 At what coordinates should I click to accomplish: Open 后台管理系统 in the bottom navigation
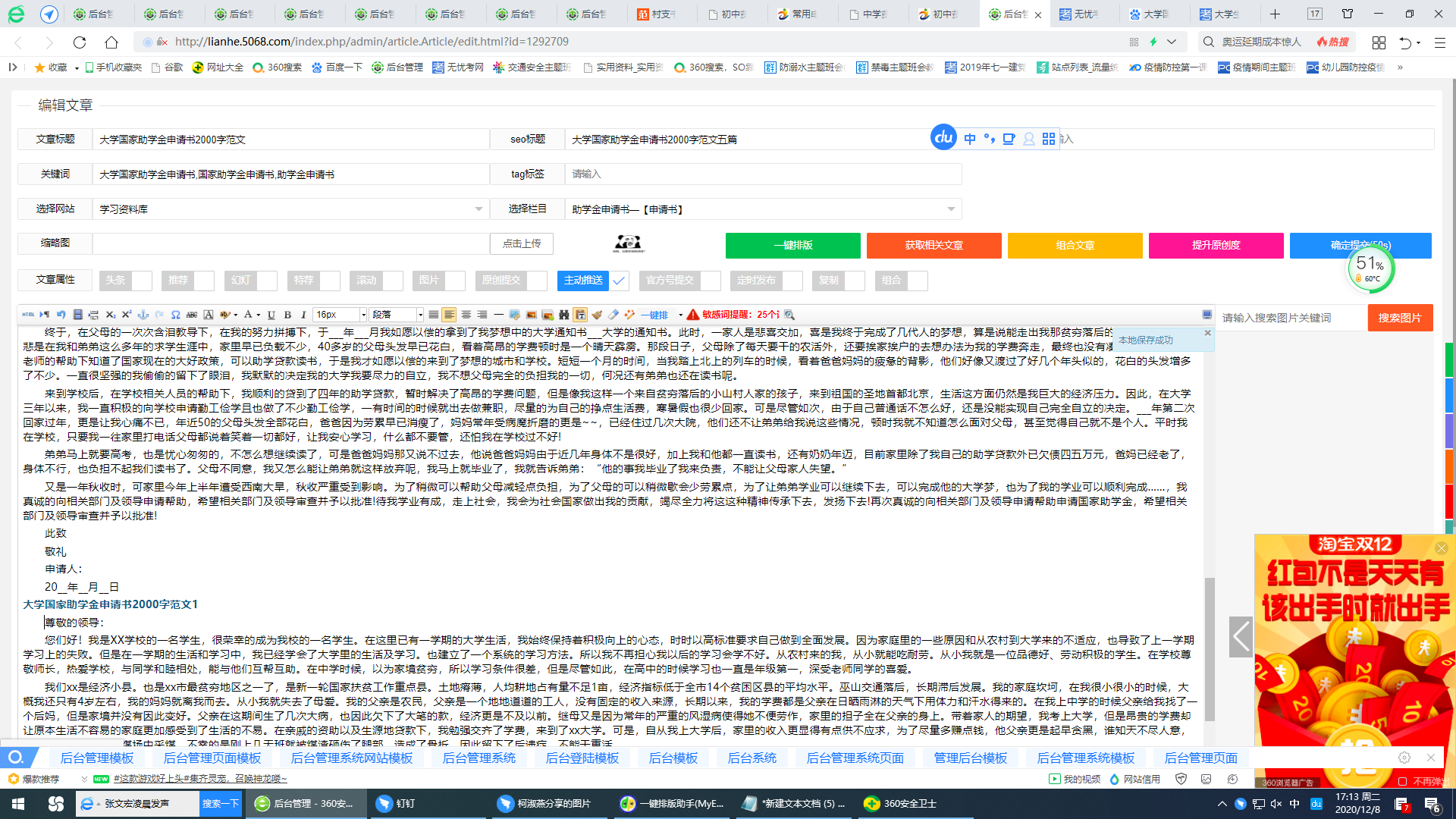click(x=478, y=758)
